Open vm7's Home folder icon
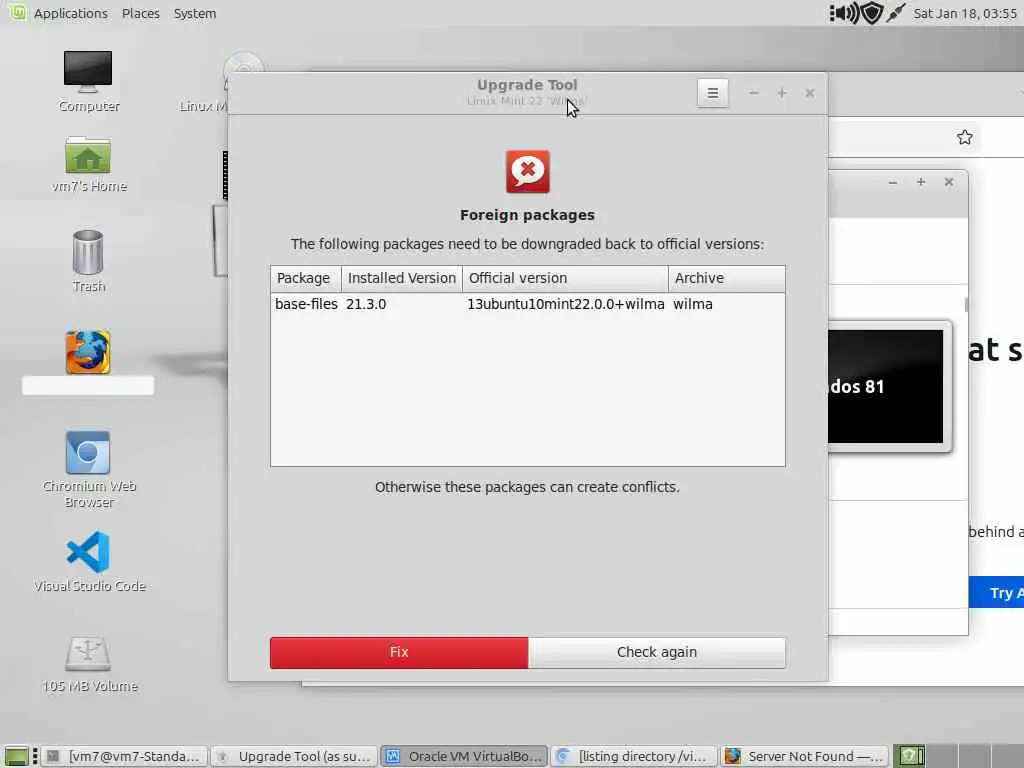The image size is (1024, 768). (88, 164)
